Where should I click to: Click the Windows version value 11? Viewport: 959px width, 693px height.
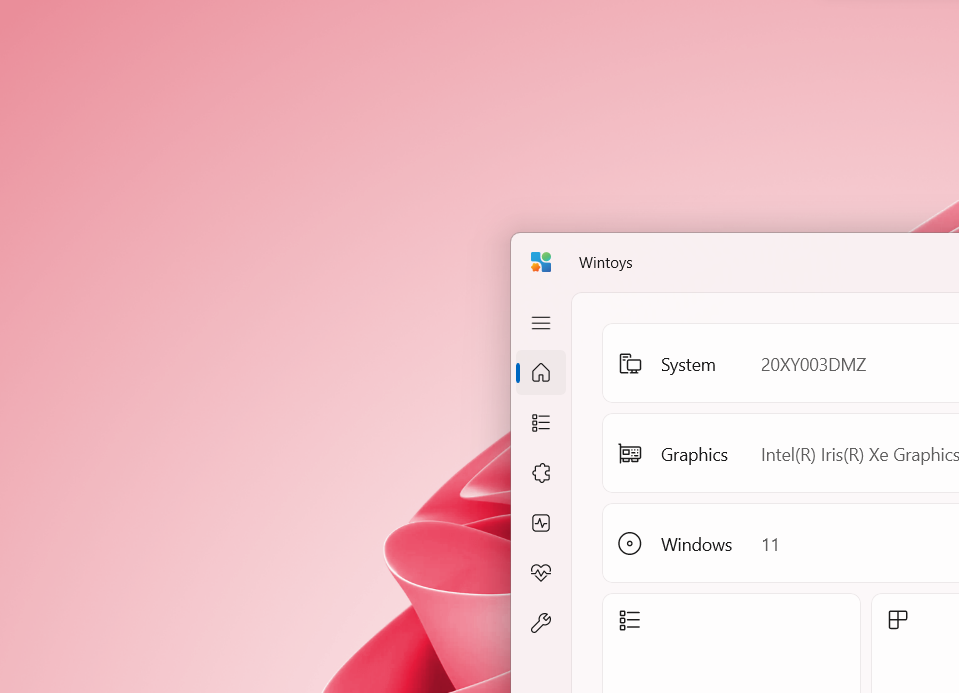[x=770, y=545]
